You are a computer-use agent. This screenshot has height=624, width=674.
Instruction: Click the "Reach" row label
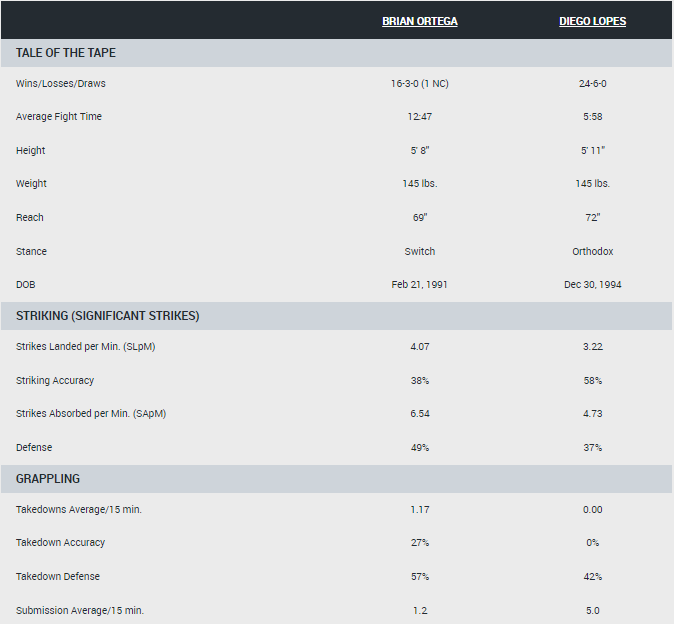point(30,218)
